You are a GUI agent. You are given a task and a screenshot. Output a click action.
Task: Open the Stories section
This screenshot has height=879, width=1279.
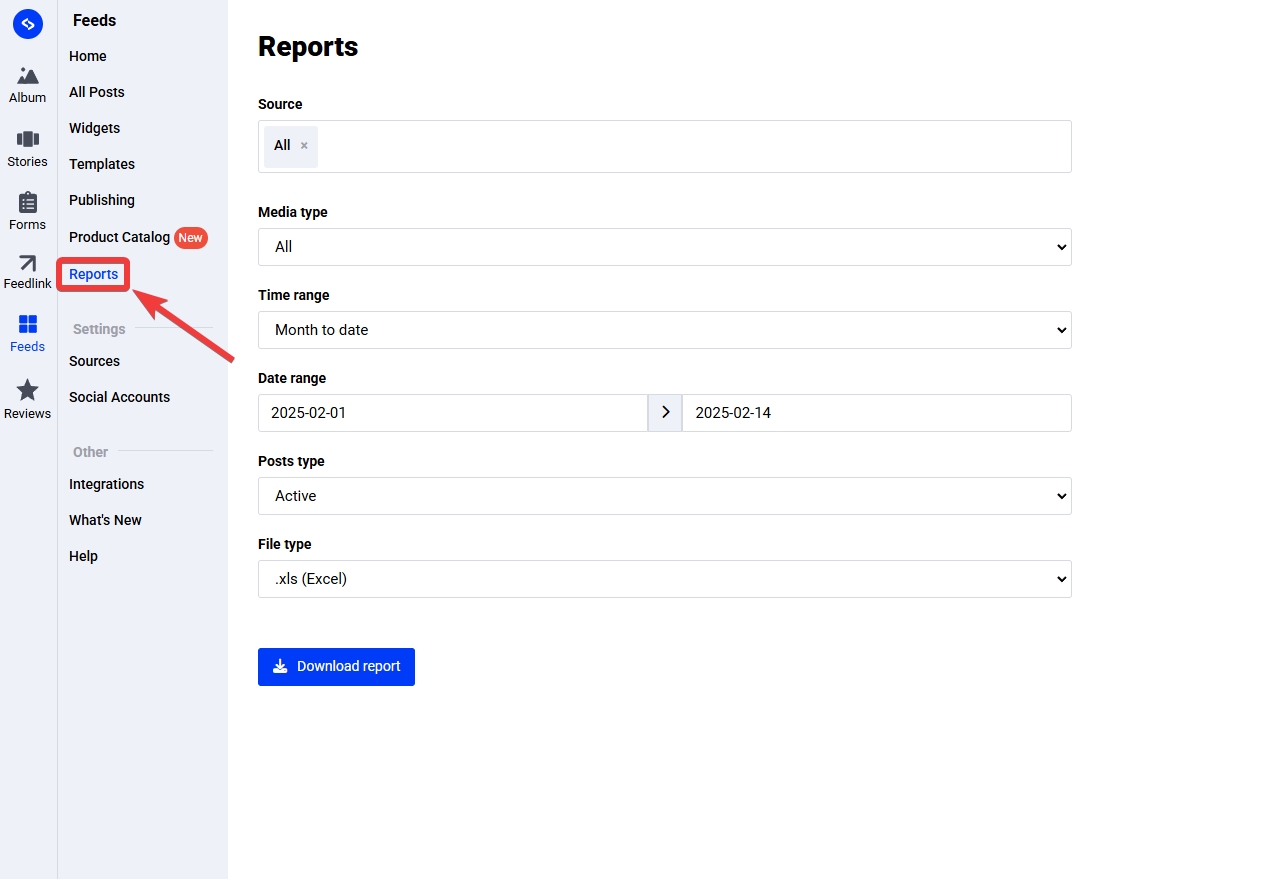27,147
